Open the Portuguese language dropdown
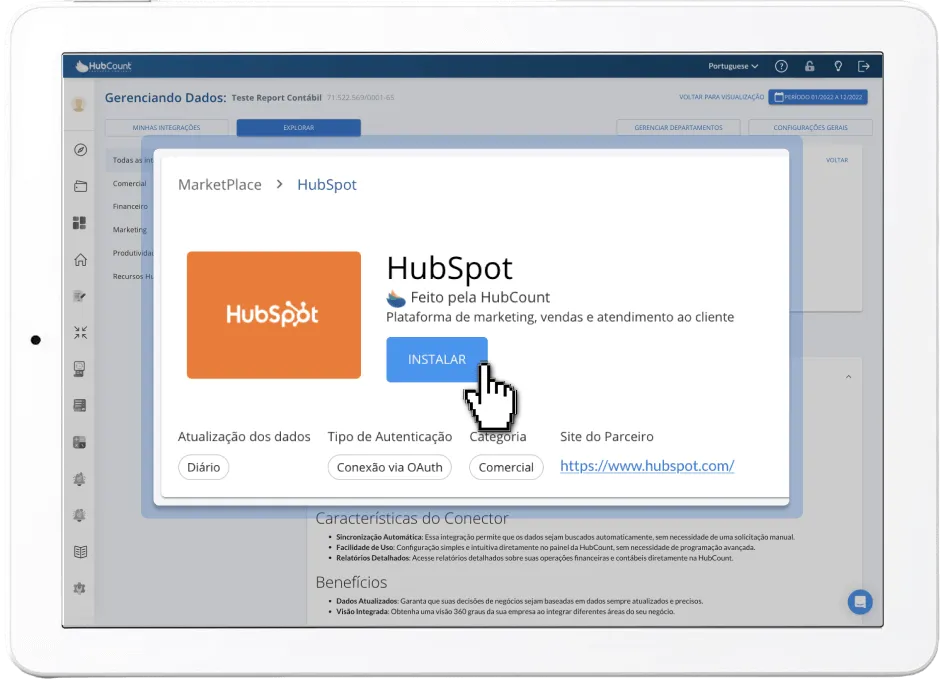 (x=733, y=66)
